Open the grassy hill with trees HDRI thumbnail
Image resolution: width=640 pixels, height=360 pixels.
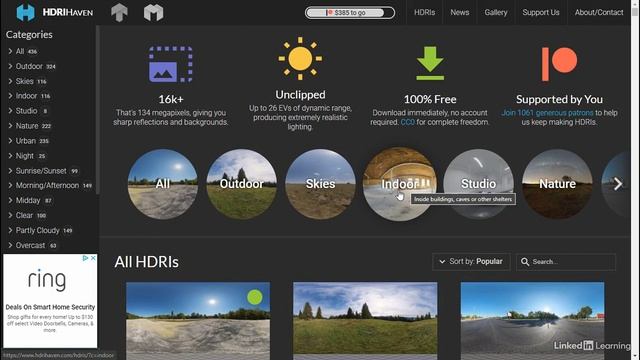365,321
